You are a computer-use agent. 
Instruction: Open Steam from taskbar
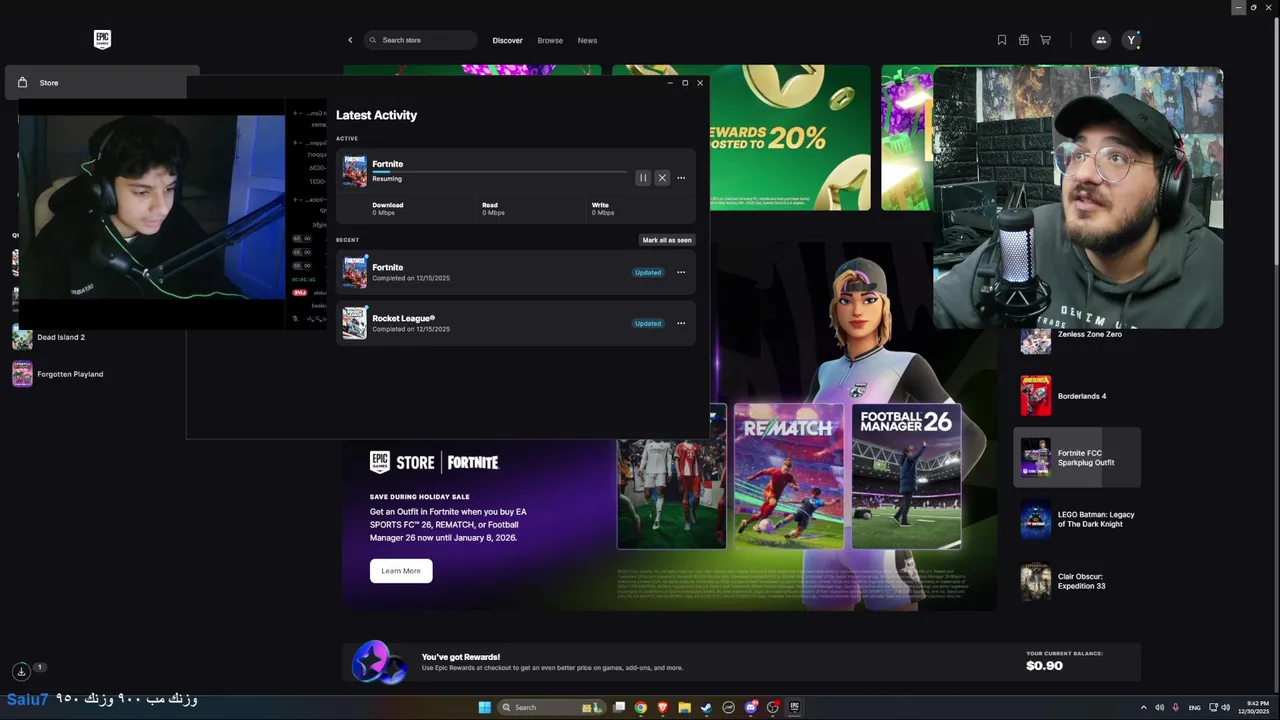[706, 707]
